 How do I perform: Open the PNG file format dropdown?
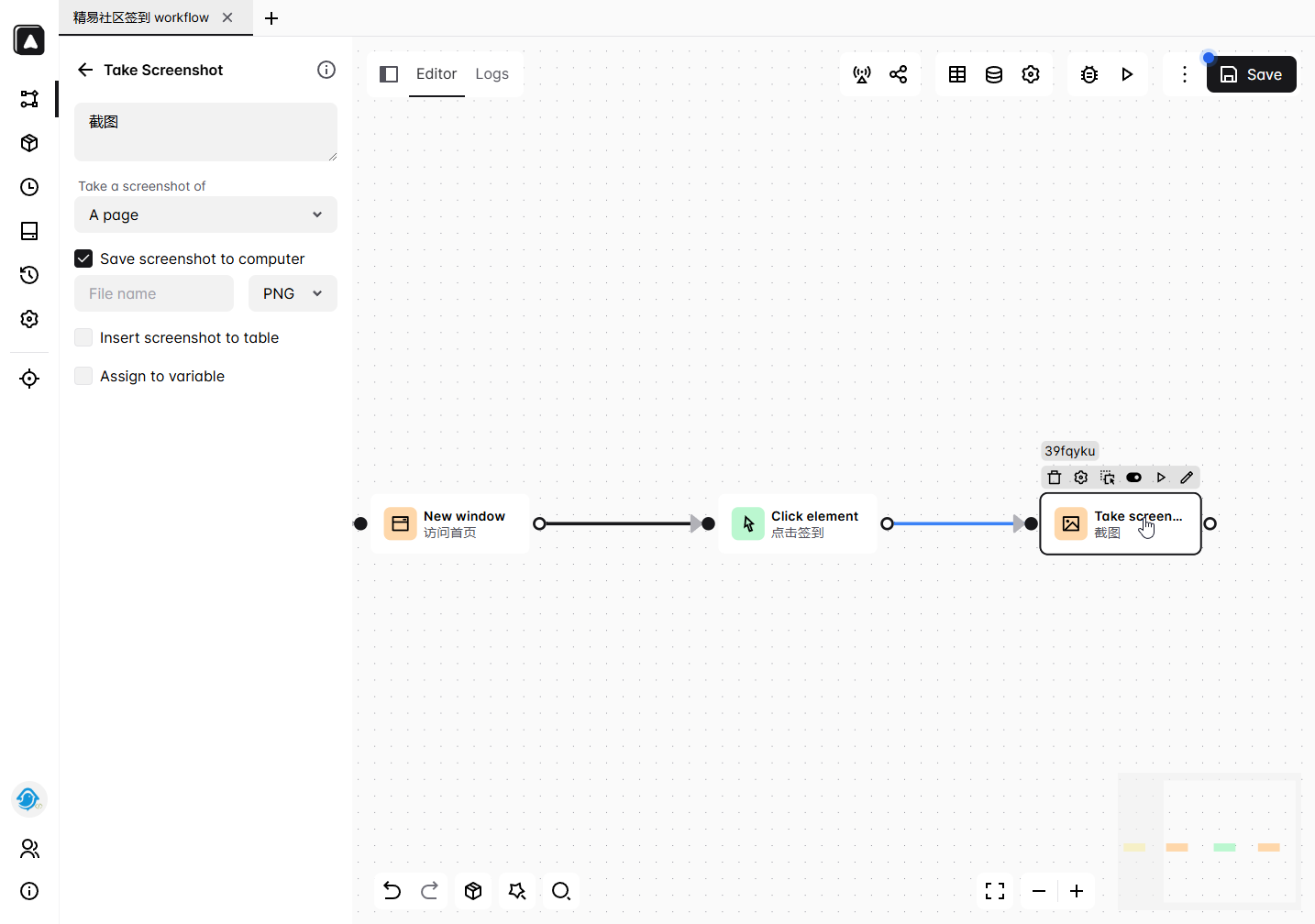coord(293,294)
